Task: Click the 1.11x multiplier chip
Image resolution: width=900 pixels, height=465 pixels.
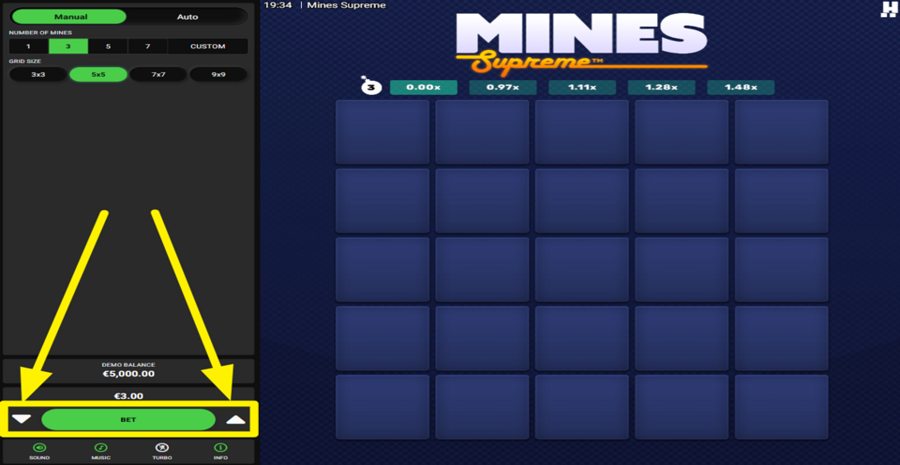Action: (x=582, y=87)
